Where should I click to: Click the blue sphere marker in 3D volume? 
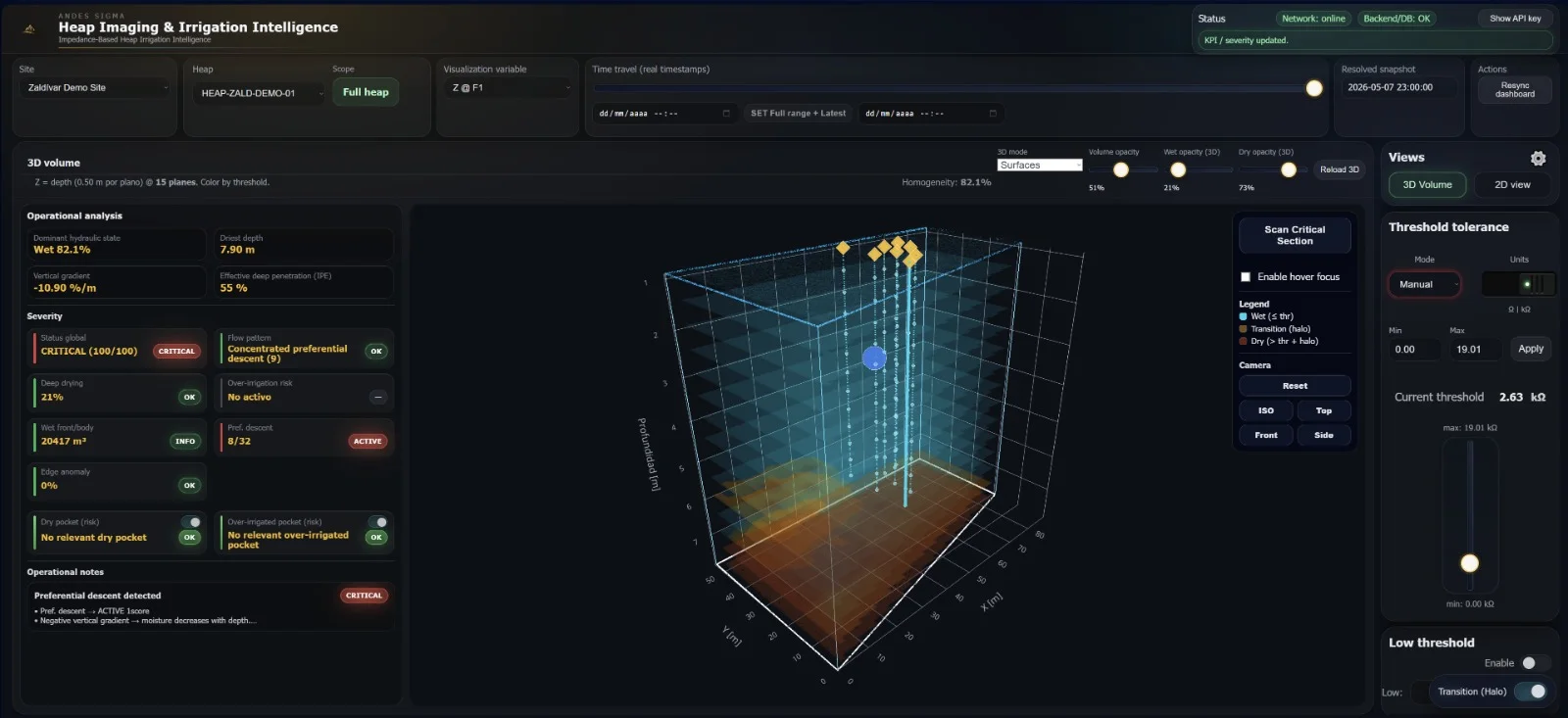874,359
